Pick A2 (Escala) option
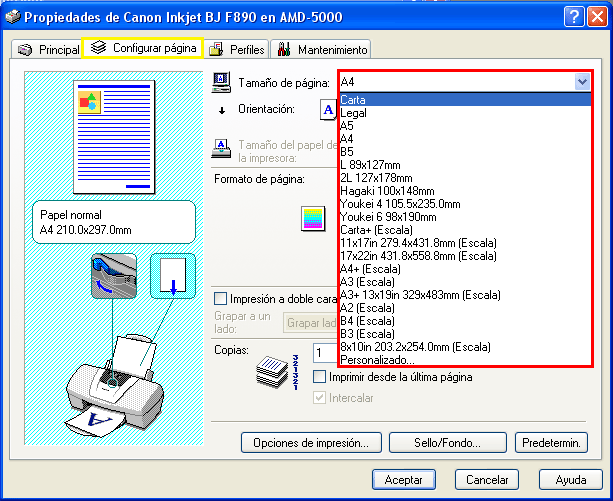The image size is (613, 501). 465,308
